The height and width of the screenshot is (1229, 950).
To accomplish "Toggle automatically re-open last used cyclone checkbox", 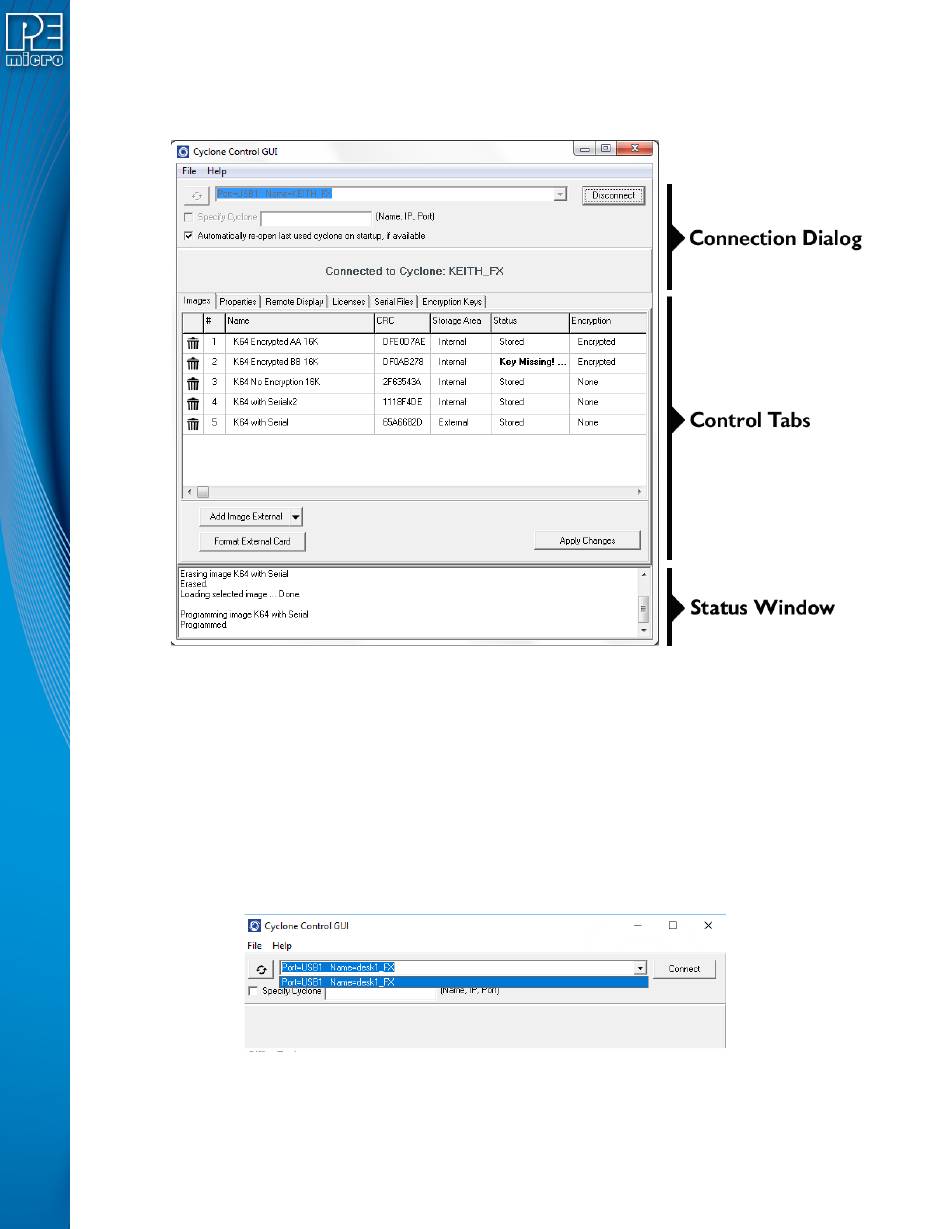I will click(x=188, y=236).
